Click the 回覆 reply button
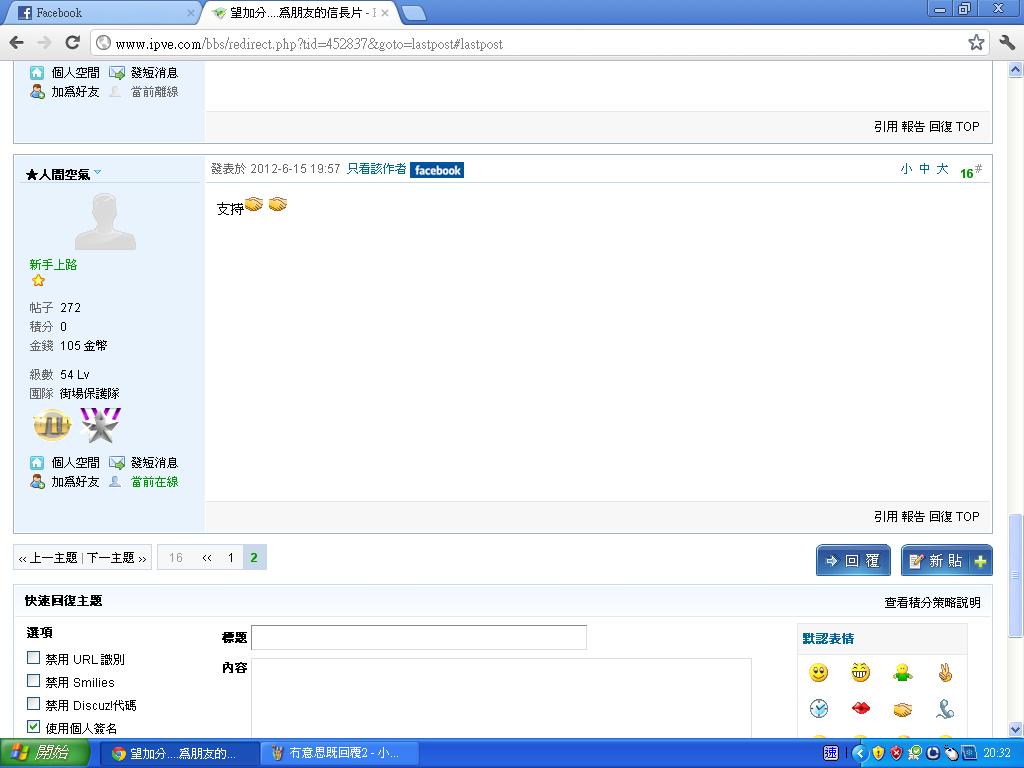 coord(853,560)
